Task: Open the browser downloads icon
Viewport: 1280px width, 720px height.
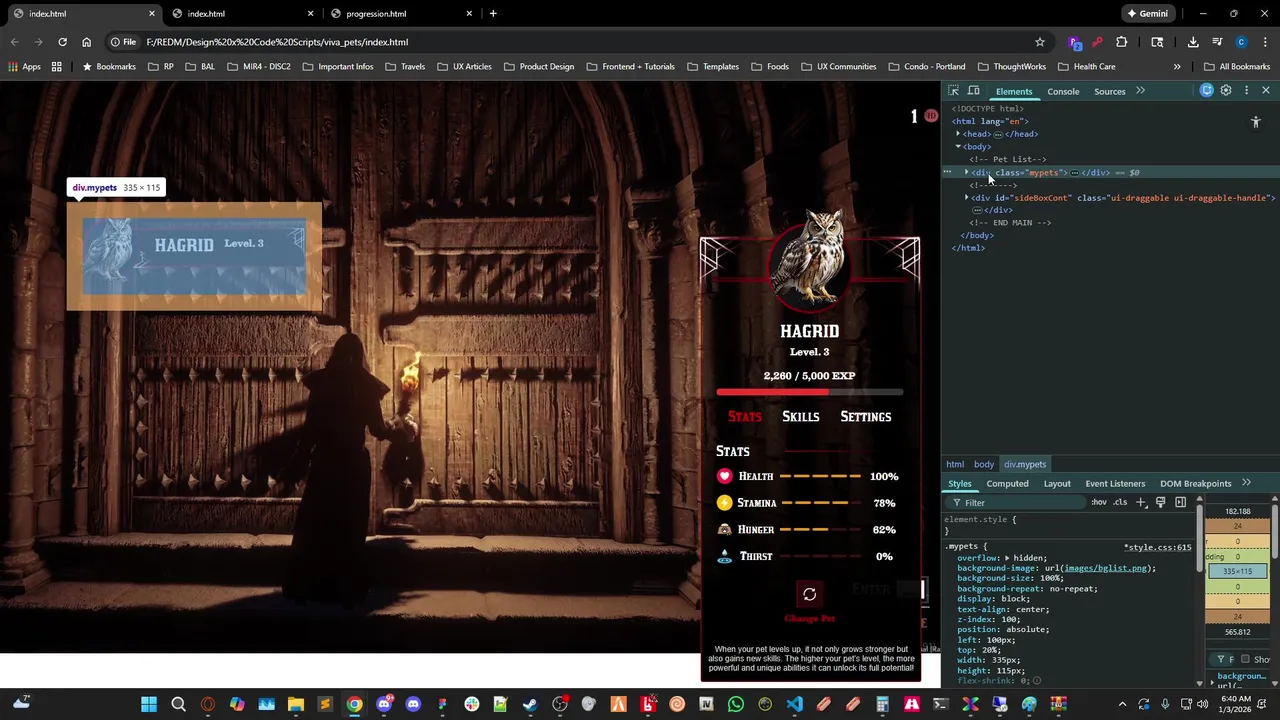Action: 1193,42
